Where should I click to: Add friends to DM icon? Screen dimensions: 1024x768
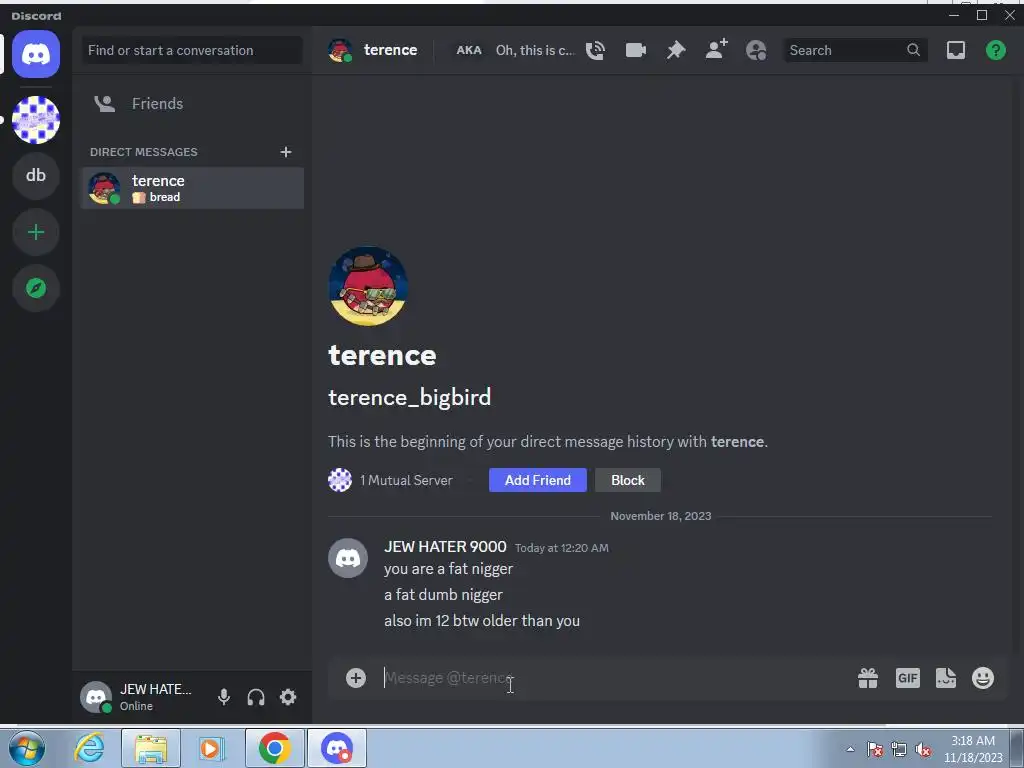coord(716,50)
